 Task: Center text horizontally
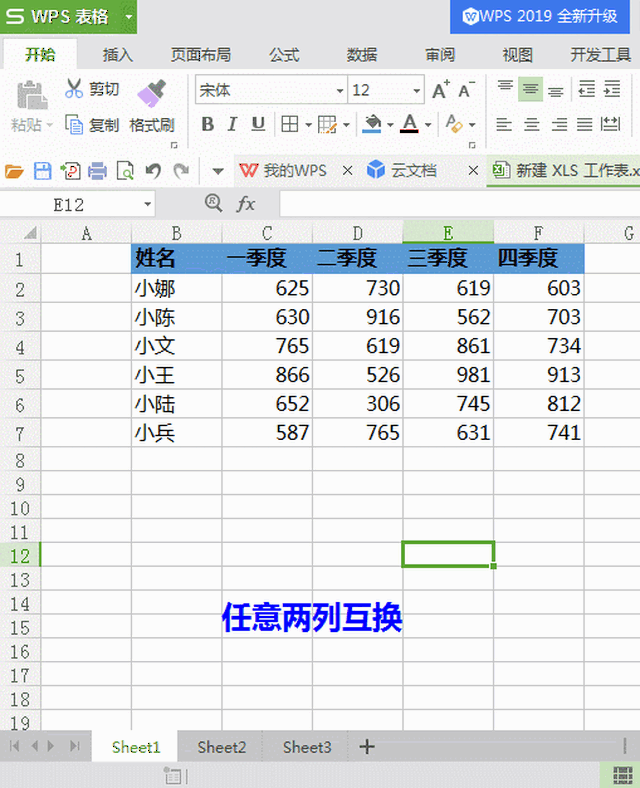[x=531, y=124]
